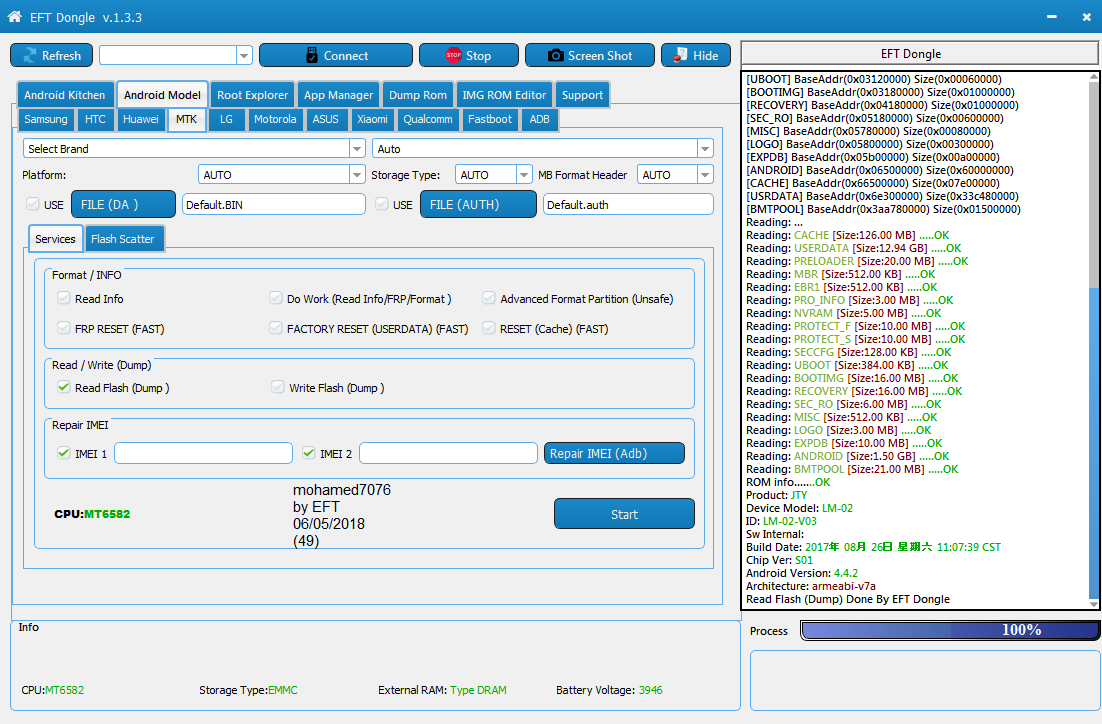Click the Process 100% progress bar
Image resolution: width=1102 pixels, height=724 pixels.
click(x=950, y=630)
